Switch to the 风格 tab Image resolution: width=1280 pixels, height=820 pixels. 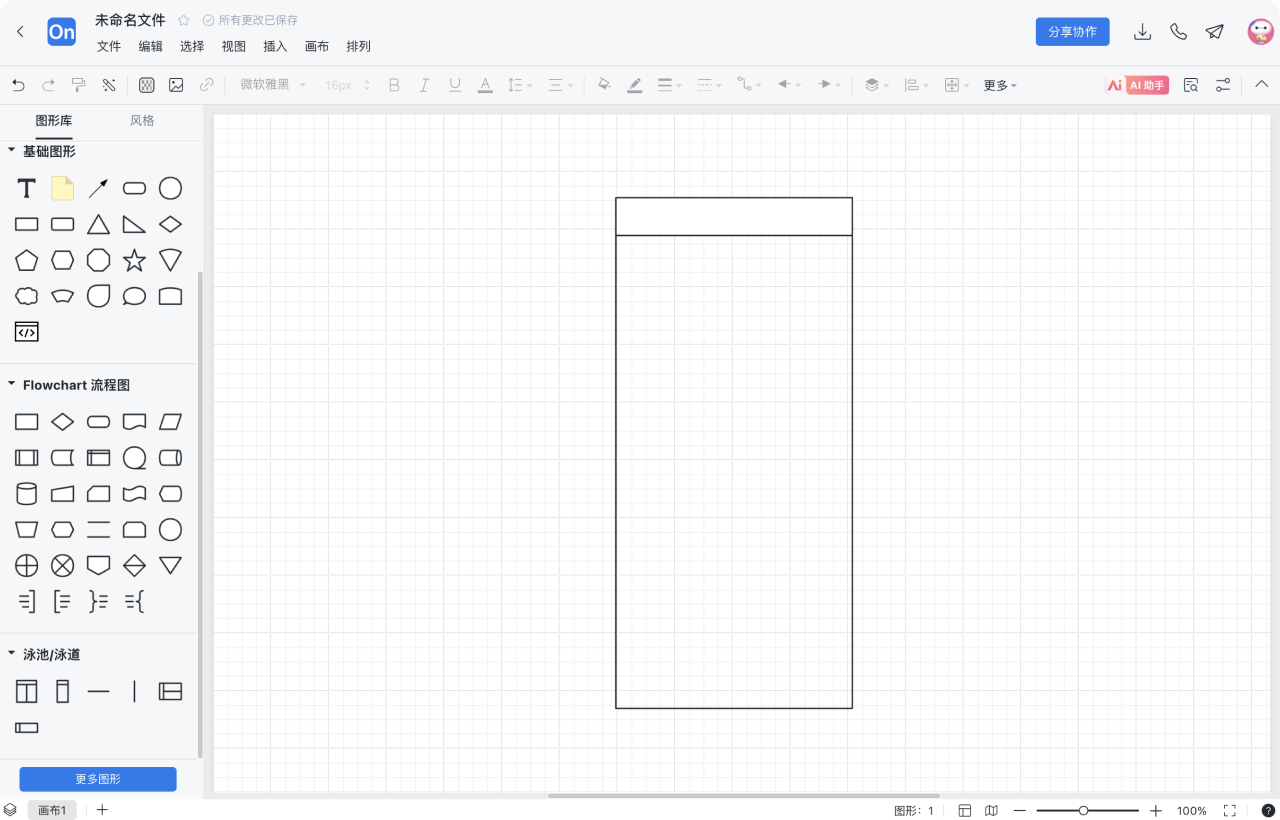click(142, 121)
